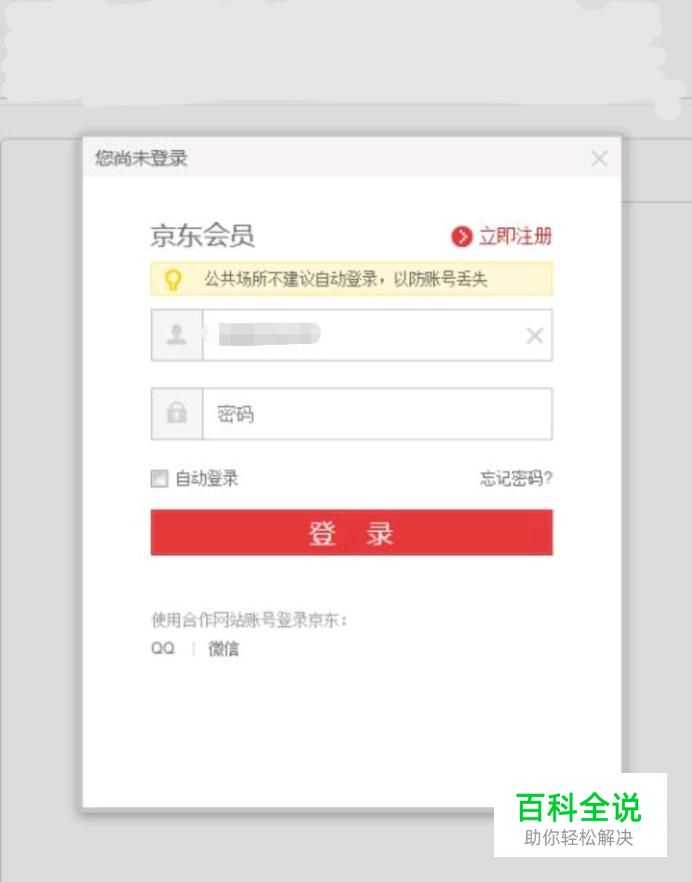
Task: Click the 京东会员 heading
Action: point(202,235)
